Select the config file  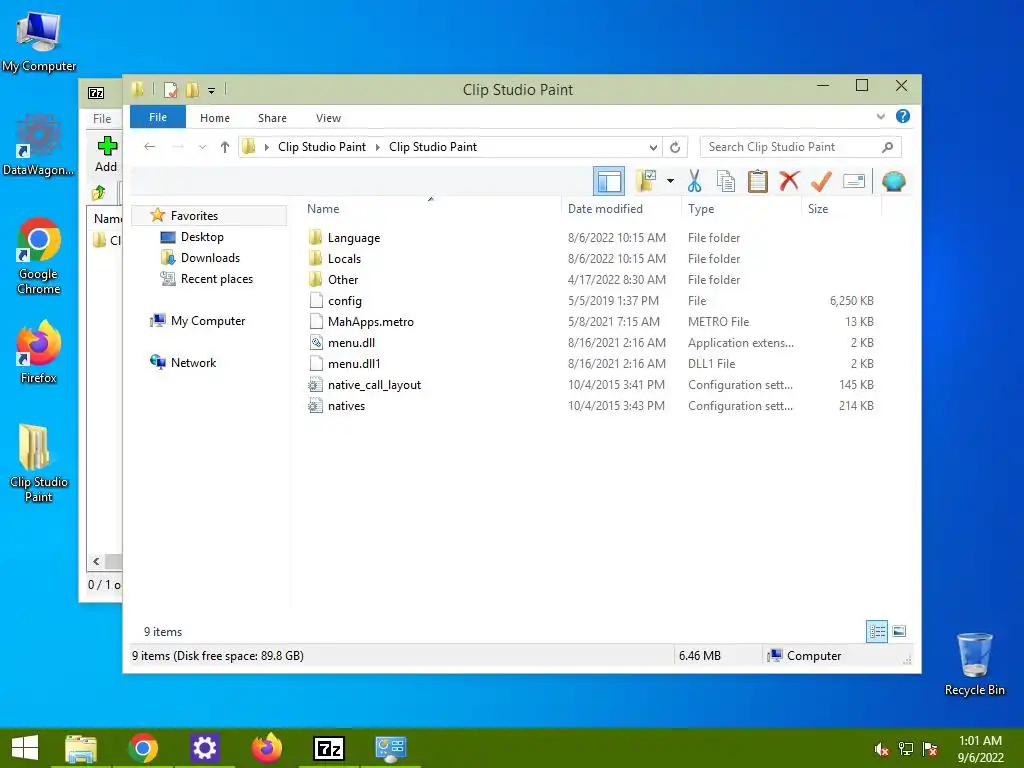(x=344, y=300)
